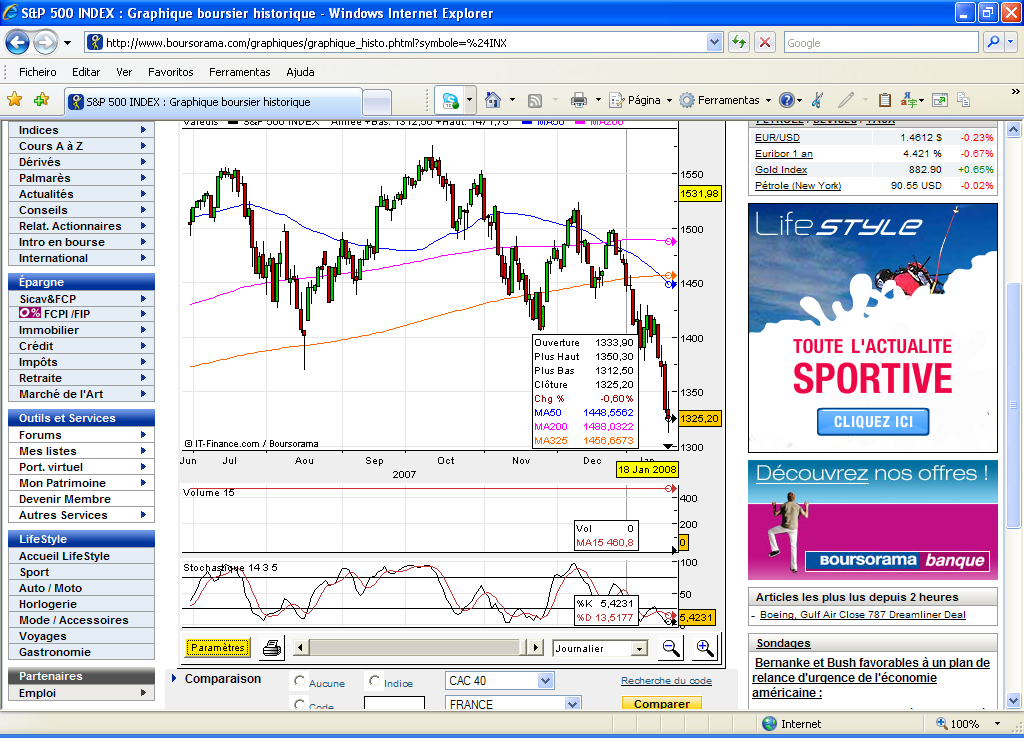Click the Recherche du code link
This screenshot has width=1024, height=738.
tap(666, 681)
